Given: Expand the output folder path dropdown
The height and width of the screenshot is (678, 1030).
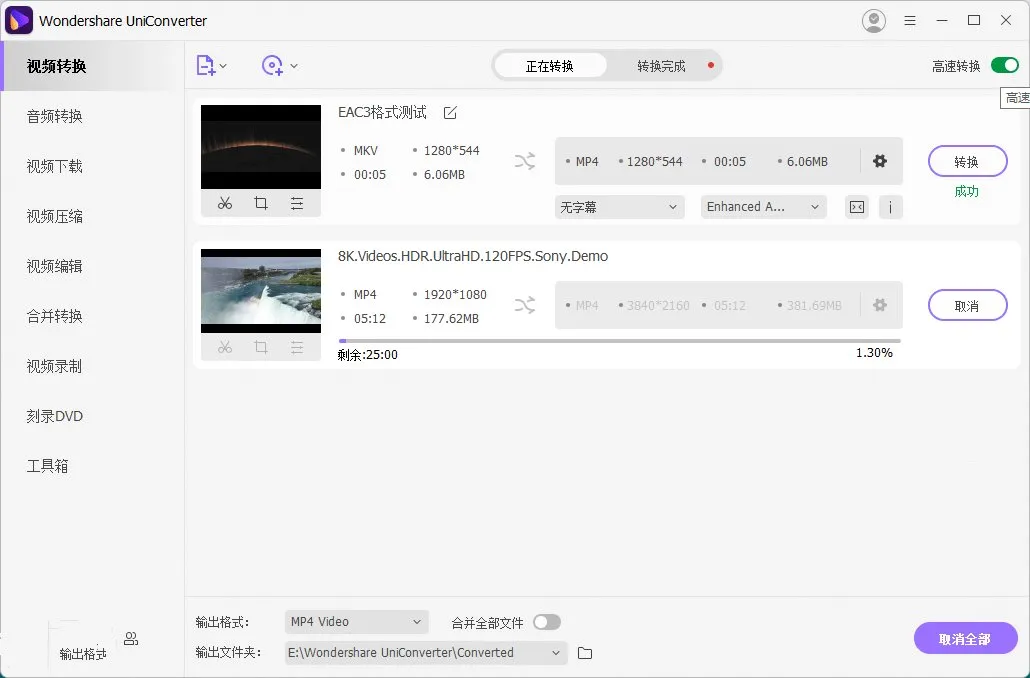Looking at the screenshot, I should pyautogui.click(x=556, y=652).
